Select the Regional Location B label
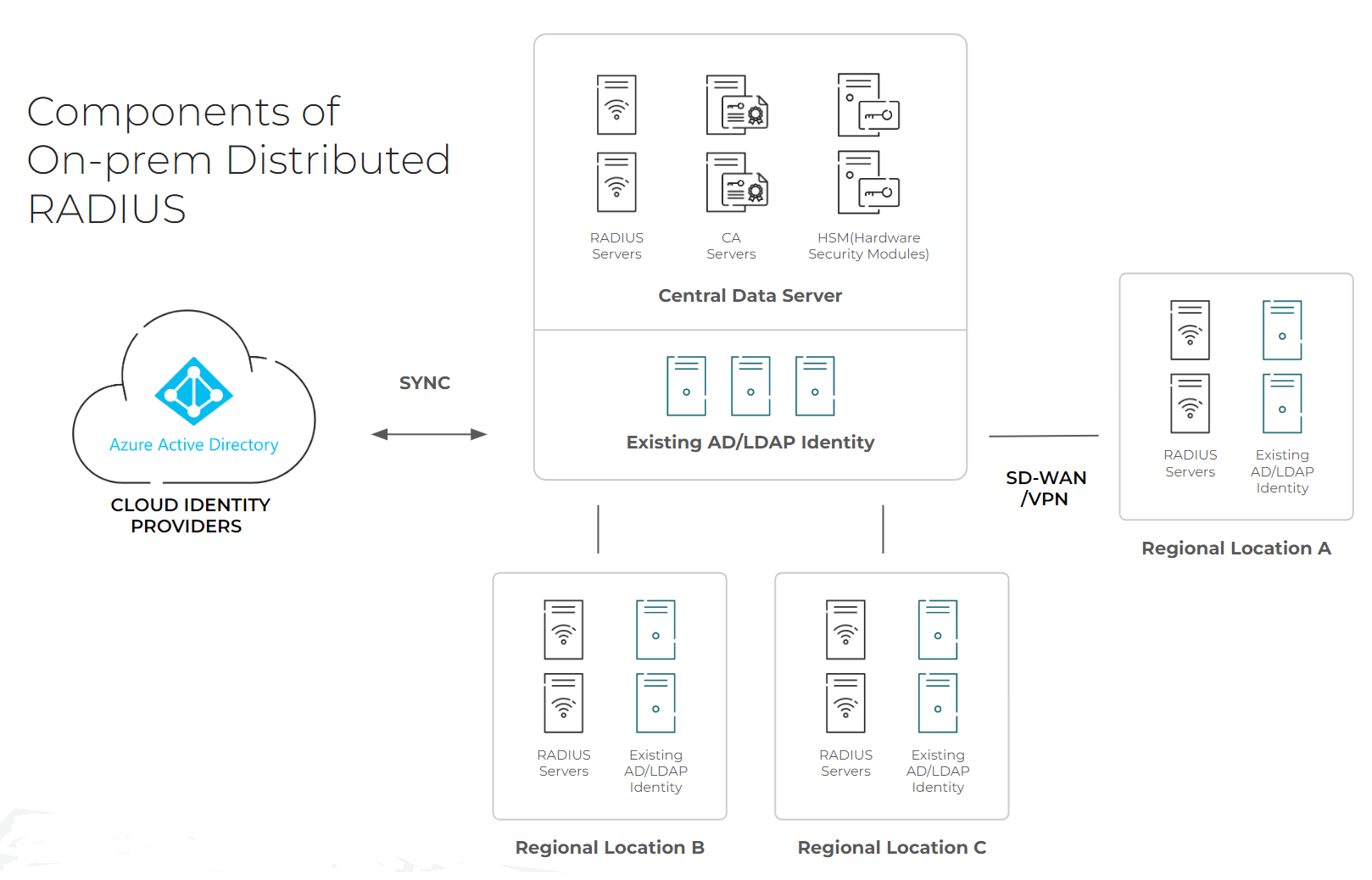 coord(610,846)
